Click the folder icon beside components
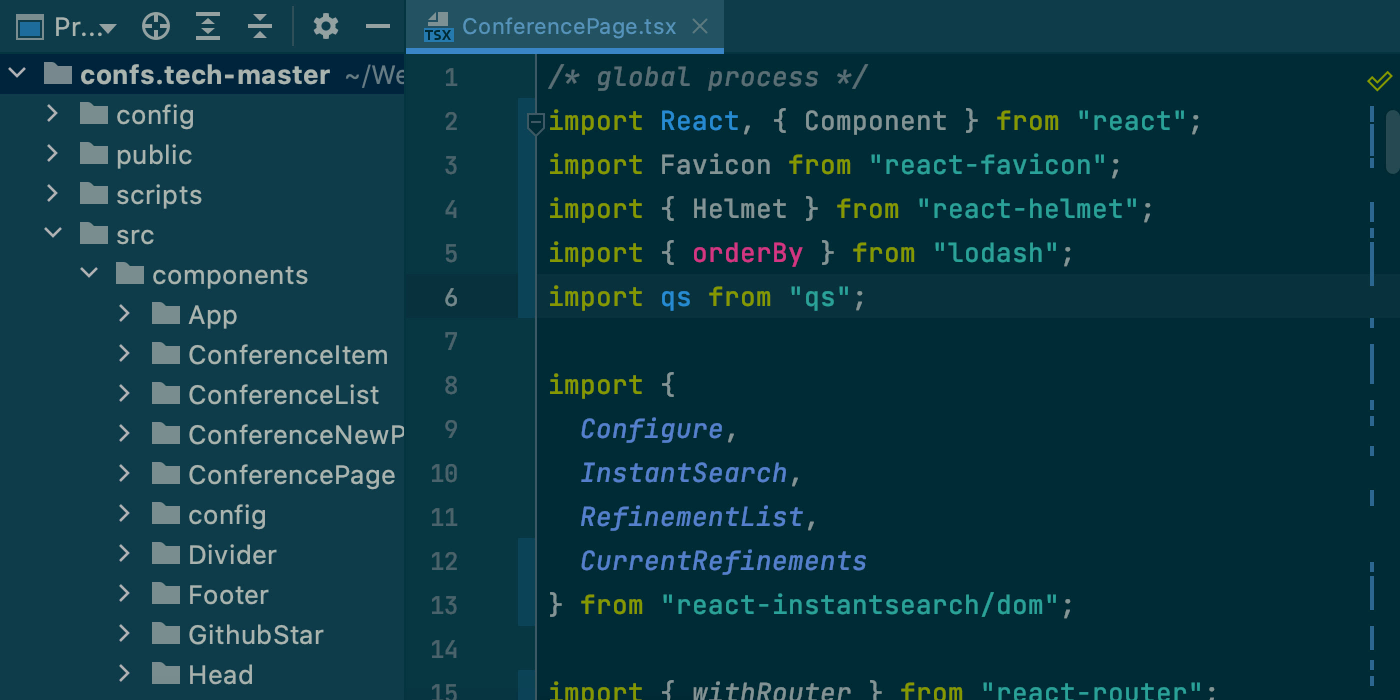 129,274
